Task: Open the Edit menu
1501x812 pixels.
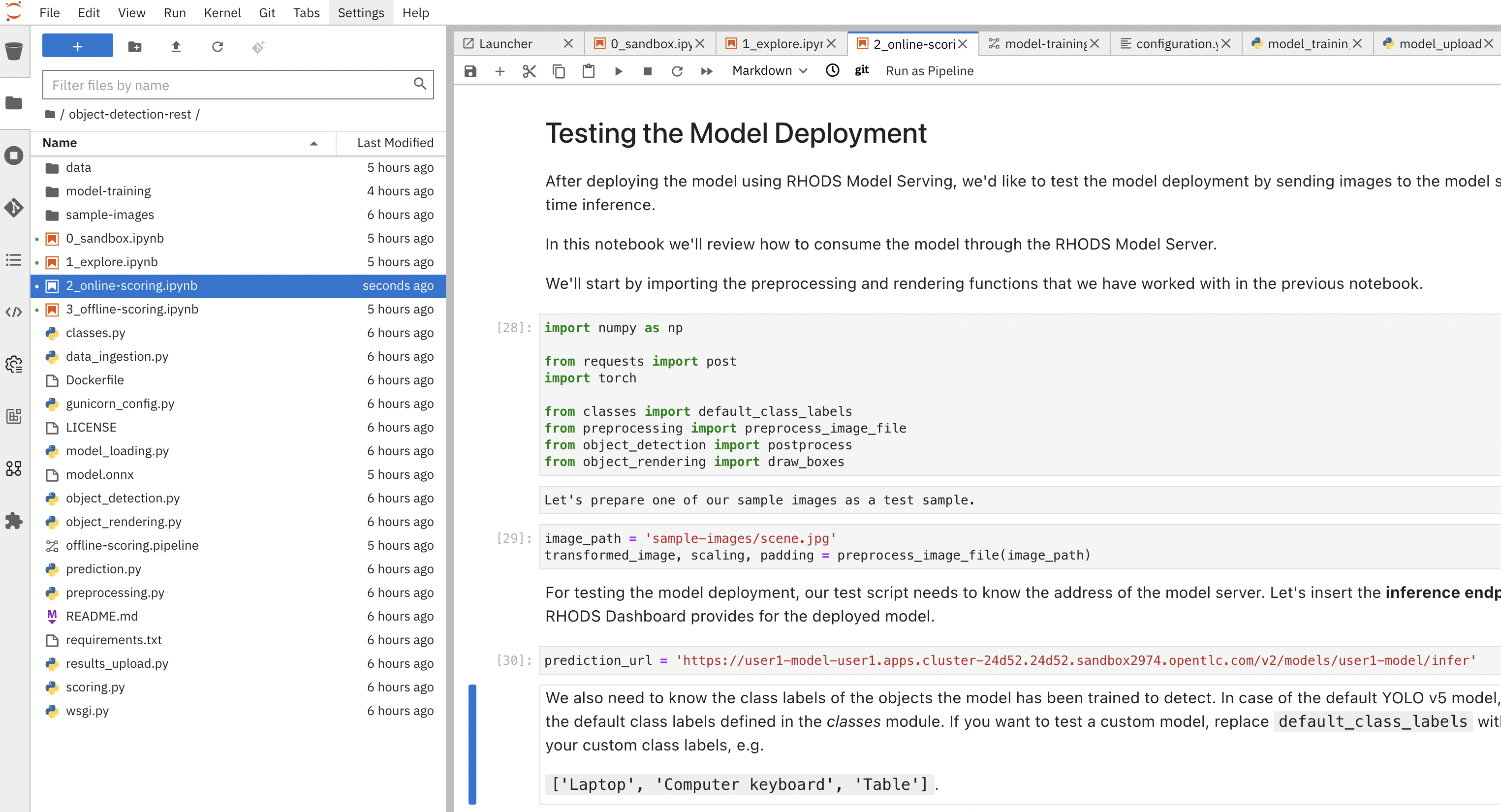Action: tap(89, 13)
